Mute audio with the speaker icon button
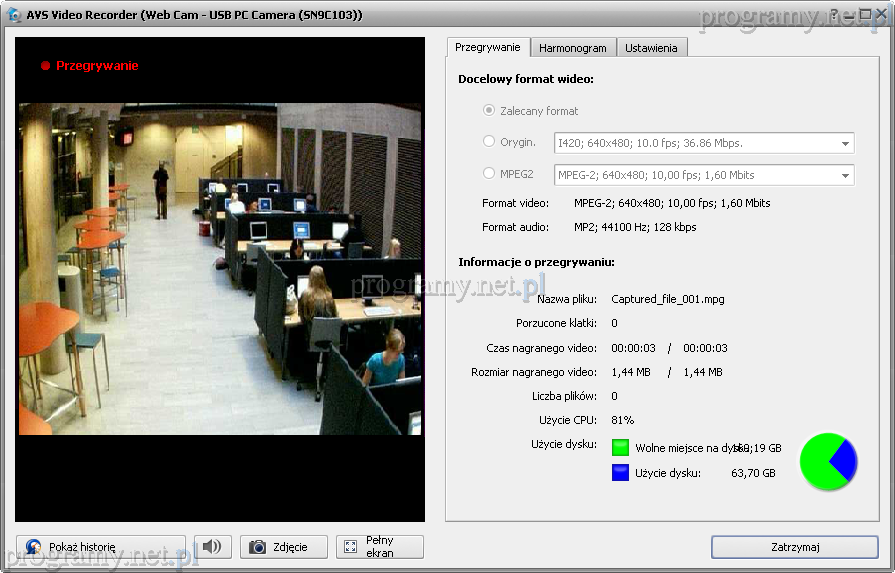This screenshot has width=895, height=573. [x=212, y=547]
